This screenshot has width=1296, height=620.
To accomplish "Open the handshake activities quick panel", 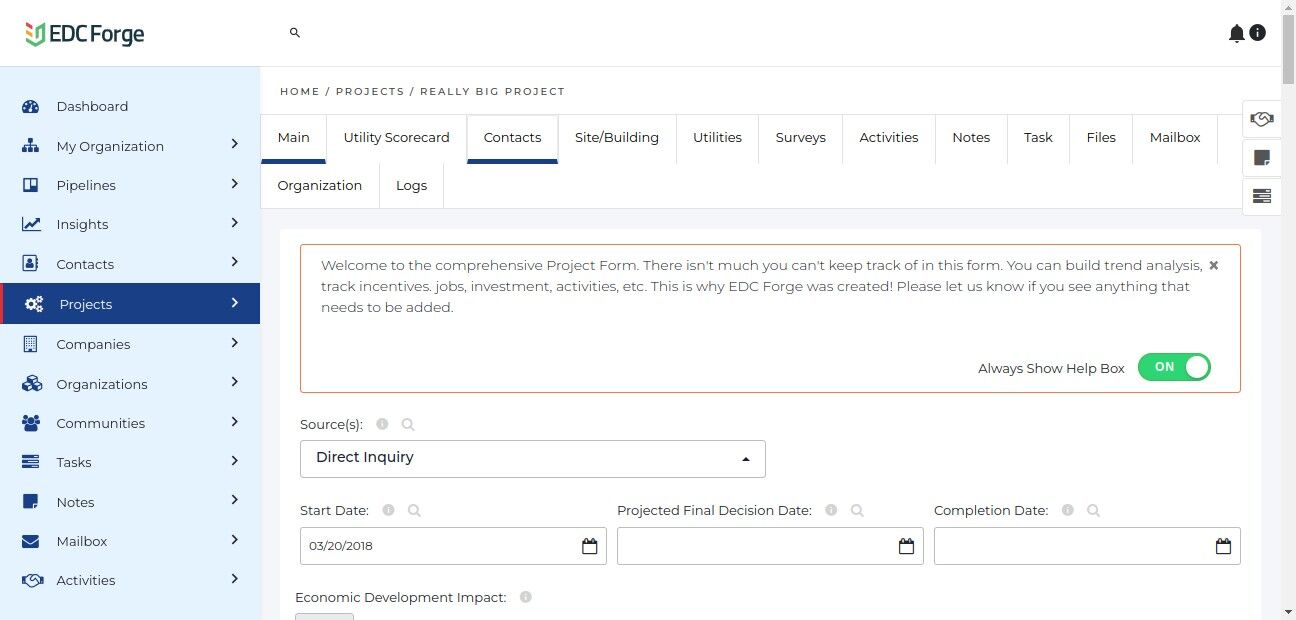I will coord(1261,120).
